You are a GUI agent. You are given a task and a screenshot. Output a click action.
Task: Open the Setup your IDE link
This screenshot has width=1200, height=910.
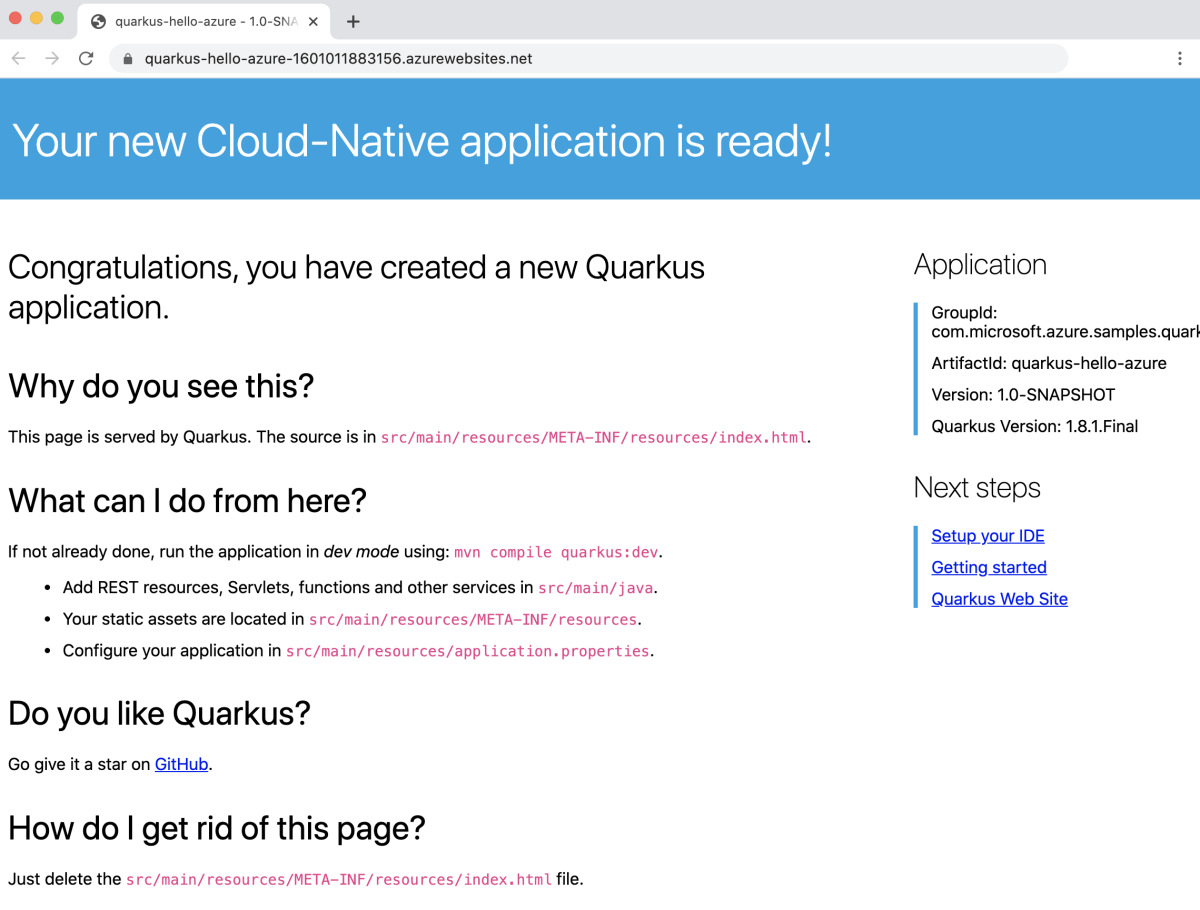click(x=987, y=535)
